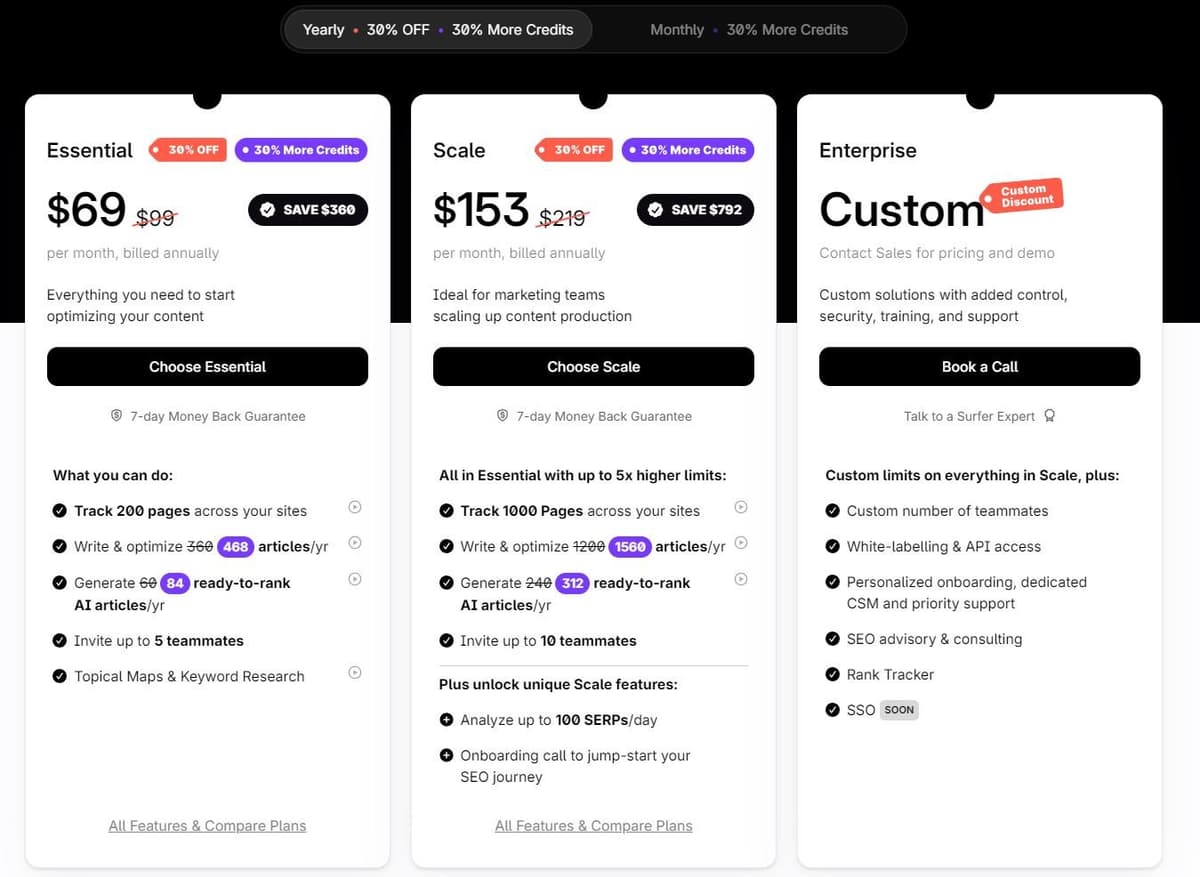Click checkmark icon beside White-labelling & API access

coord(832,547)
